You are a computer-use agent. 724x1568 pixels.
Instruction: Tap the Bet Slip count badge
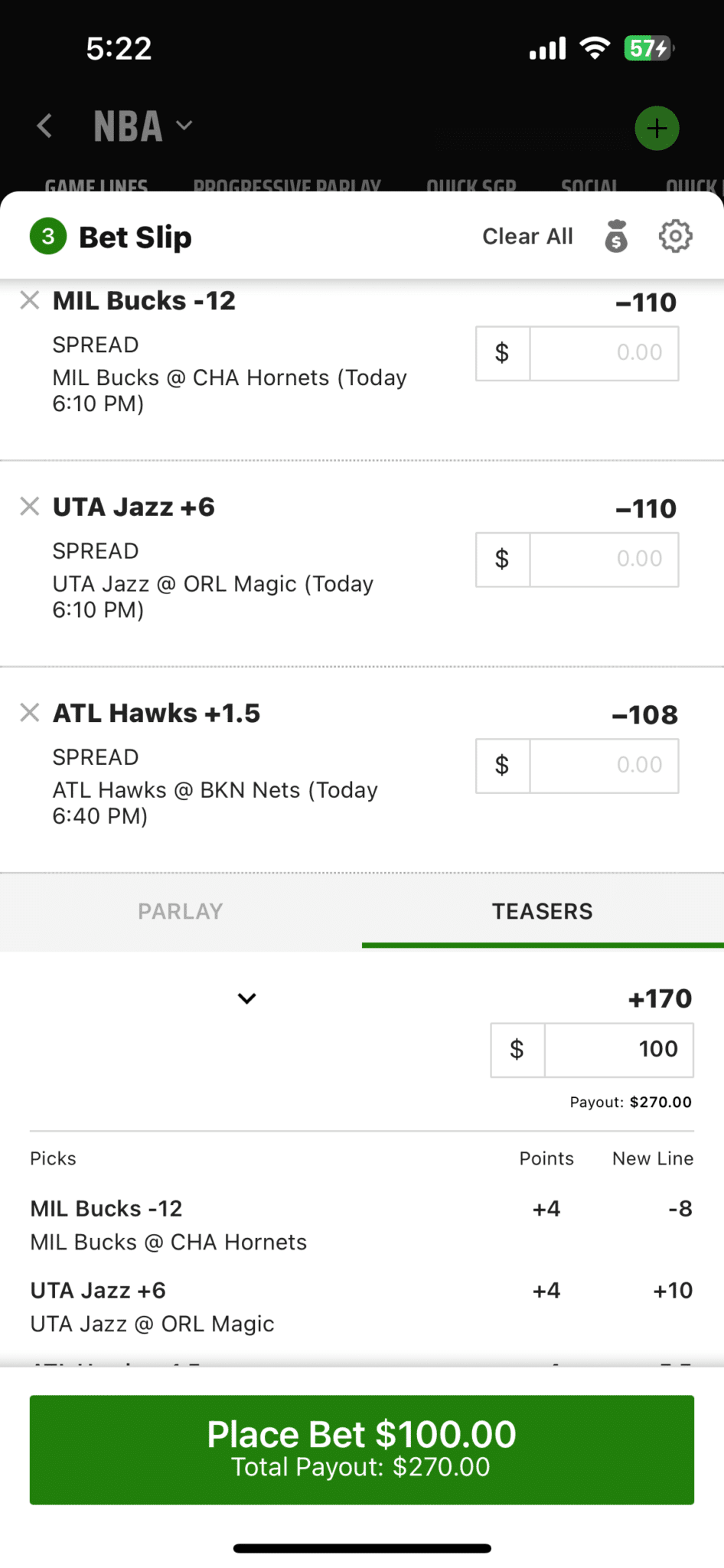(47, 236)
